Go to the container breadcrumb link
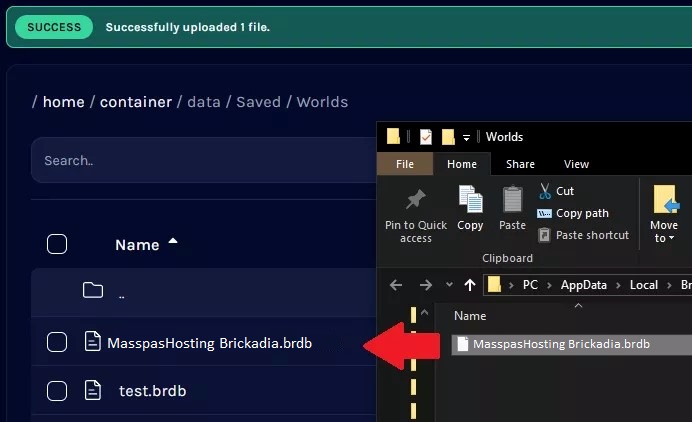Image resolution: width=692 pixels, height=422 pixels. [137, 102]
